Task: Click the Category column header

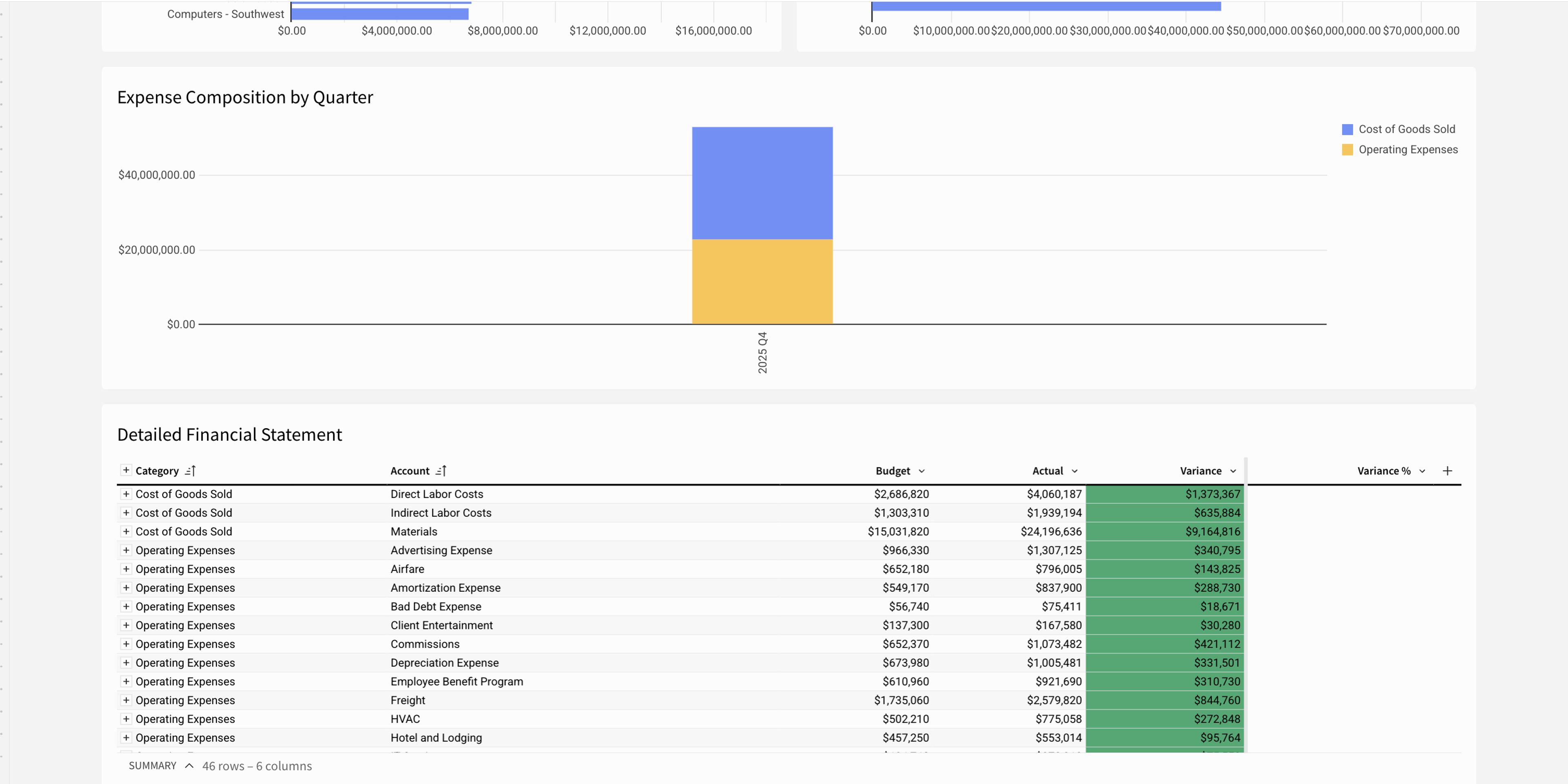Action: (x=157, y=471)
